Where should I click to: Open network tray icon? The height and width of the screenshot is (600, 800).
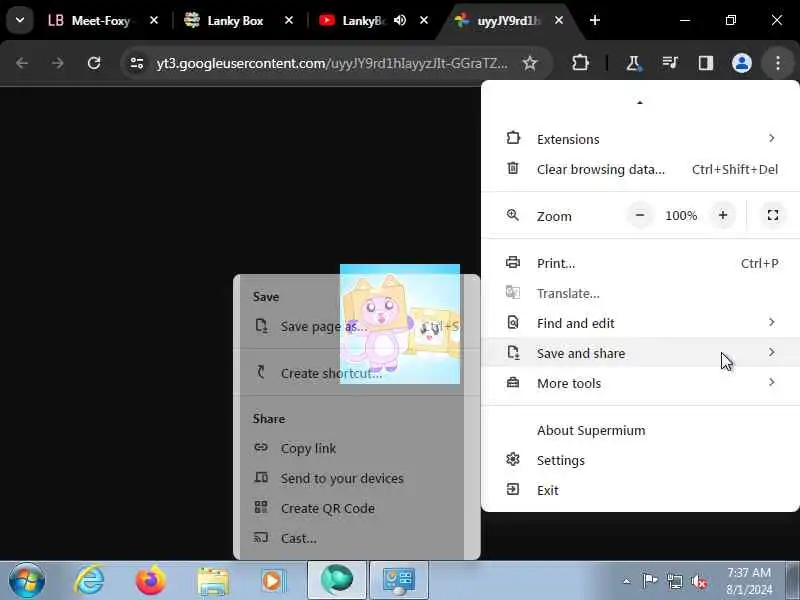pyautogui.click(x=674, y=581)
